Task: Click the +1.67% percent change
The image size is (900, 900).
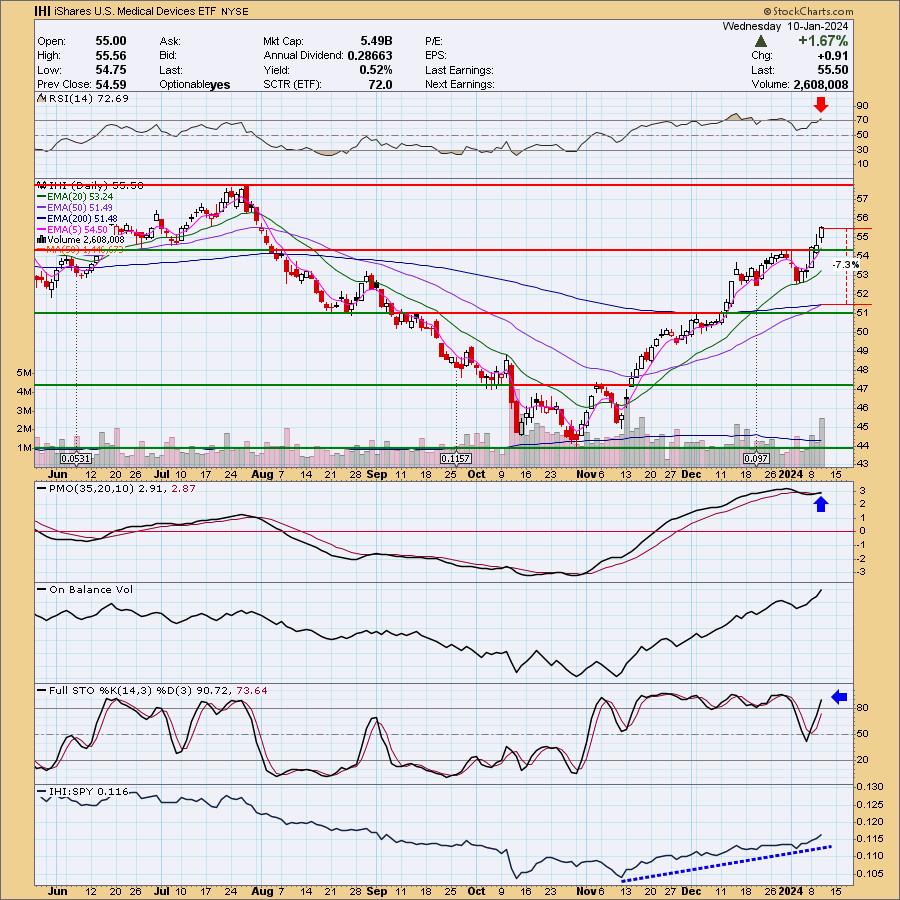Action: coord(823,41)
